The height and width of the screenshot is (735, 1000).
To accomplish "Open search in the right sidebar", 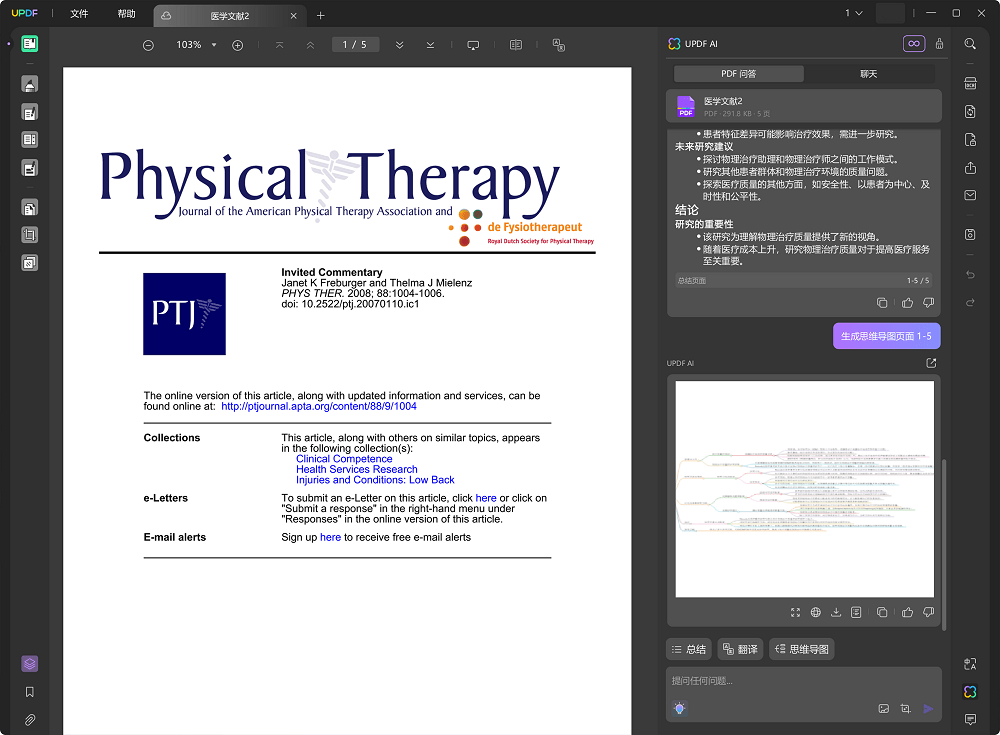I will (970, 43).
